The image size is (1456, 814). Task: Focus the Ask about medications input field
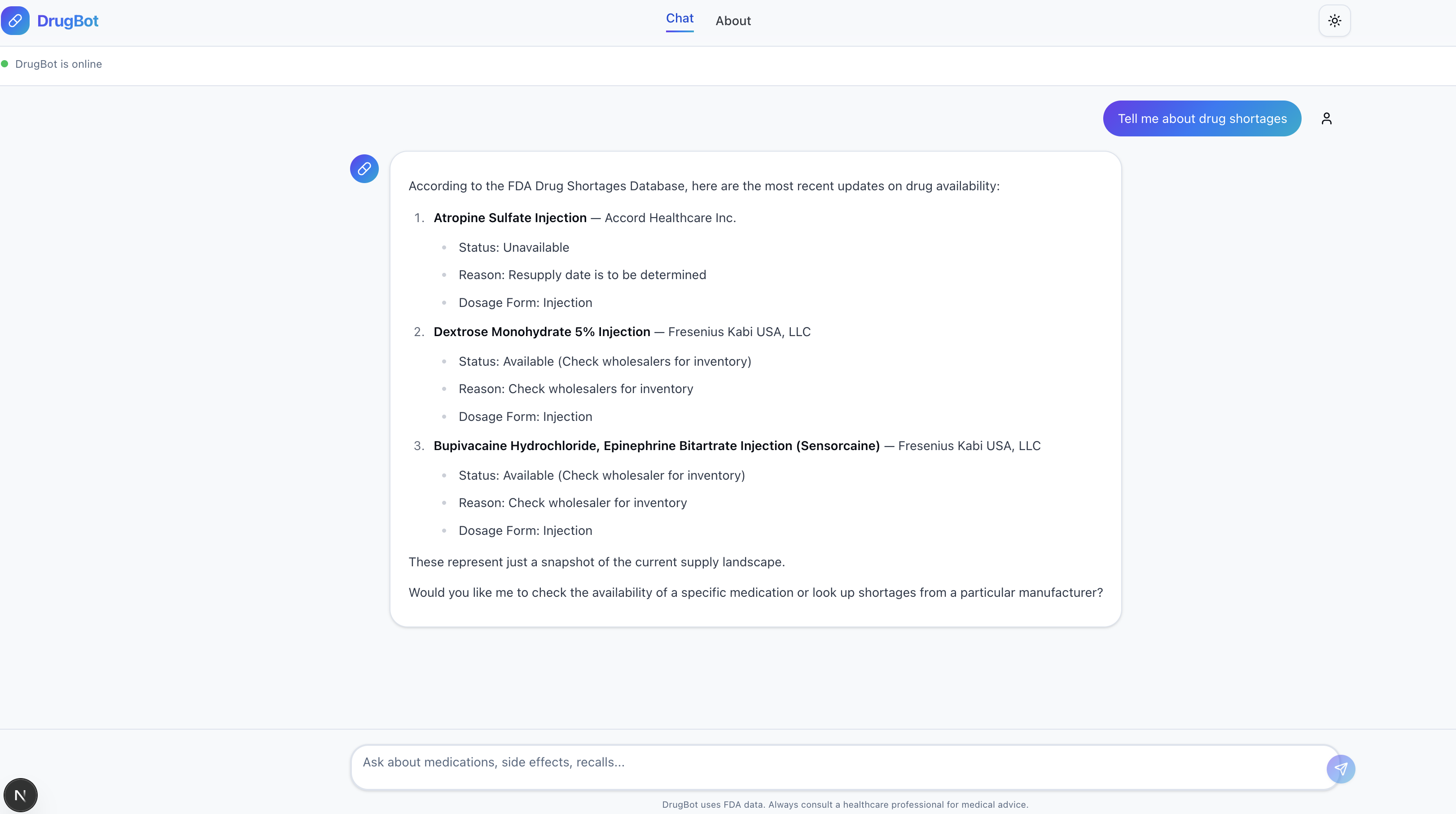click(837, 762)
